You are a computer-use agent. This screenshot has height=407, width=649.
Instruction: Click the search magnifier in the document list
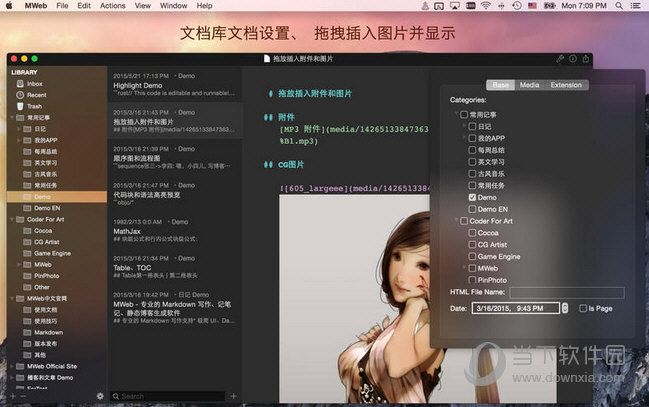click(116, 396)
